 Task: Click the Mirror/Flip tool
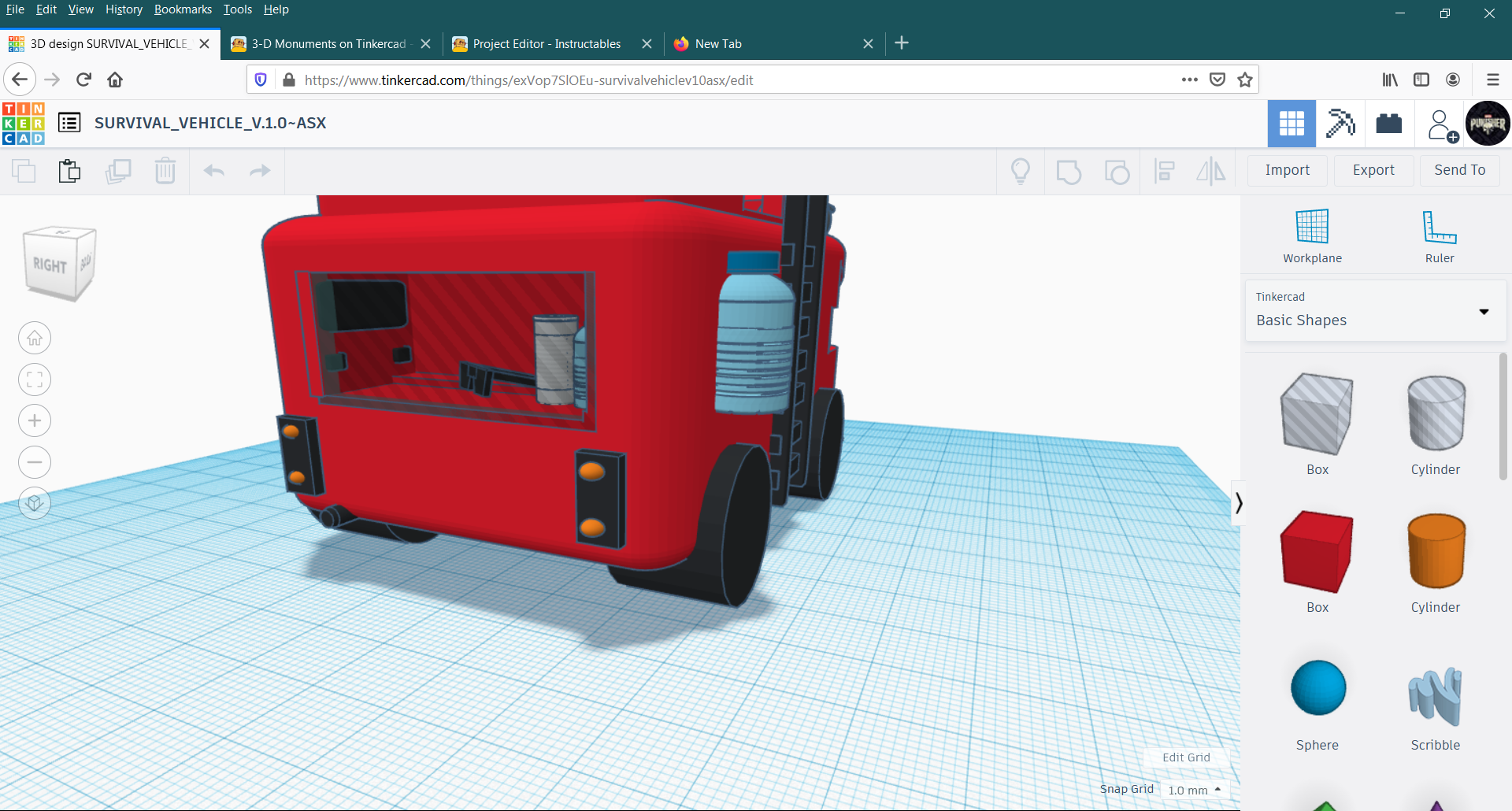1211,171
